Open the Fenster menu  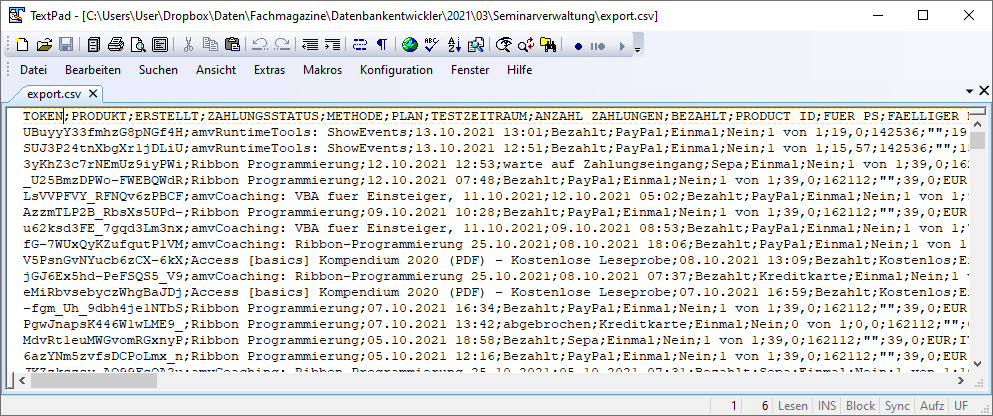pos(470,70)
